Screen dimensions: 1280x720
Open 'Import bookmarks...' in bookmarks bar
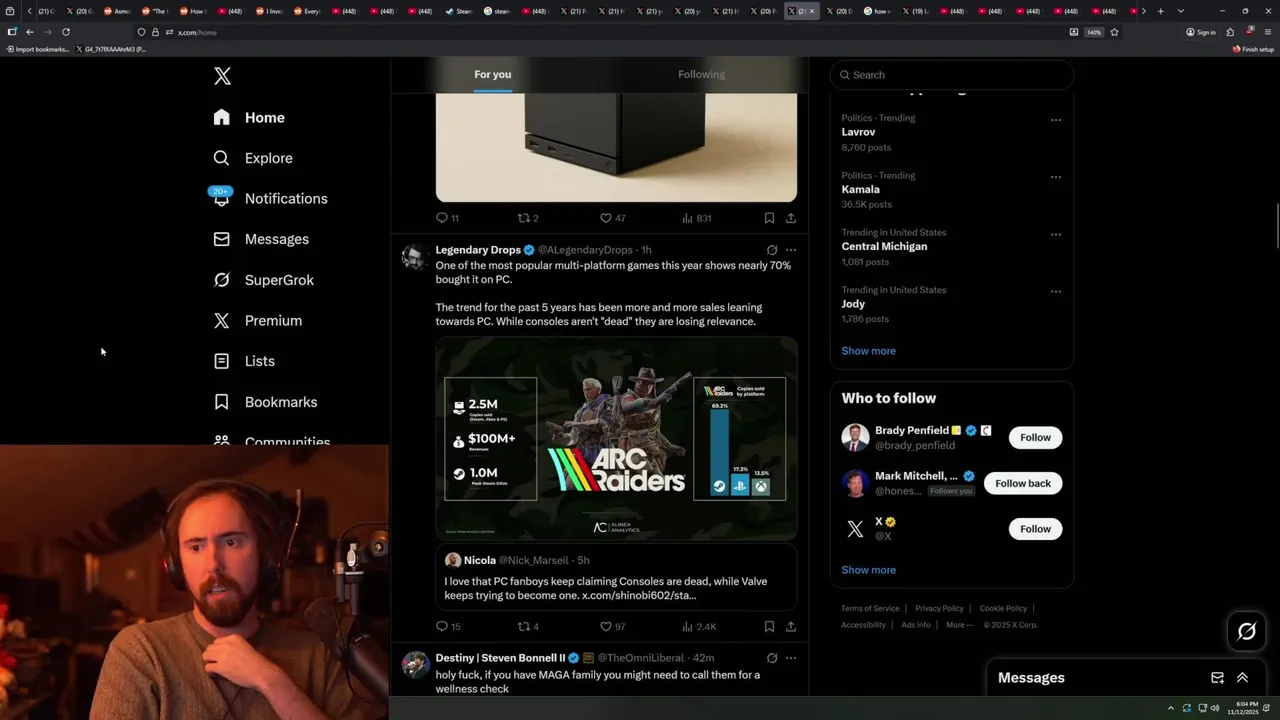coord(37,49)
